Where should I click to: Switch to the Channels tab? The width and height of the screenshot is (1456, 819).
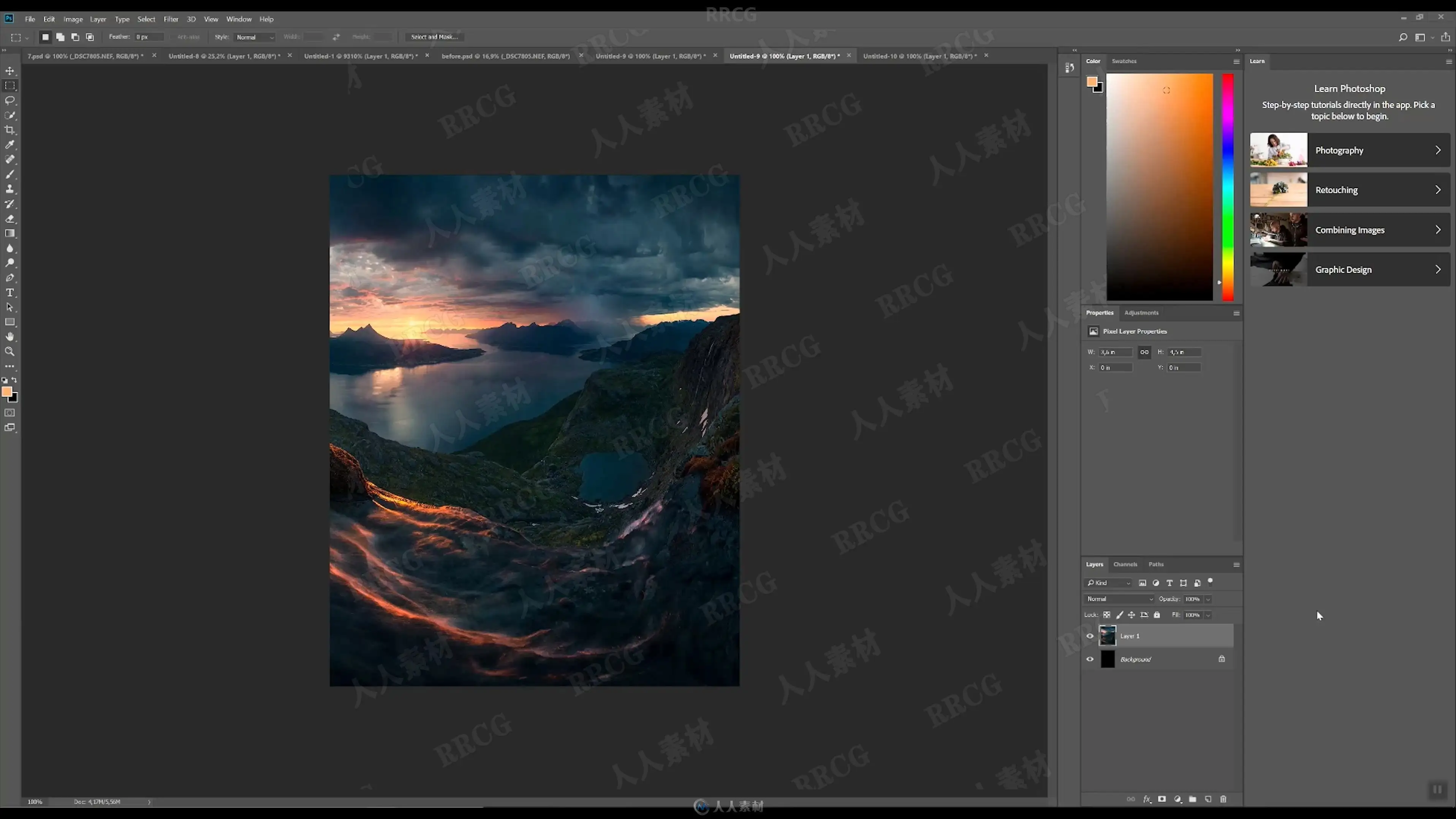(x=1125, y=564)
